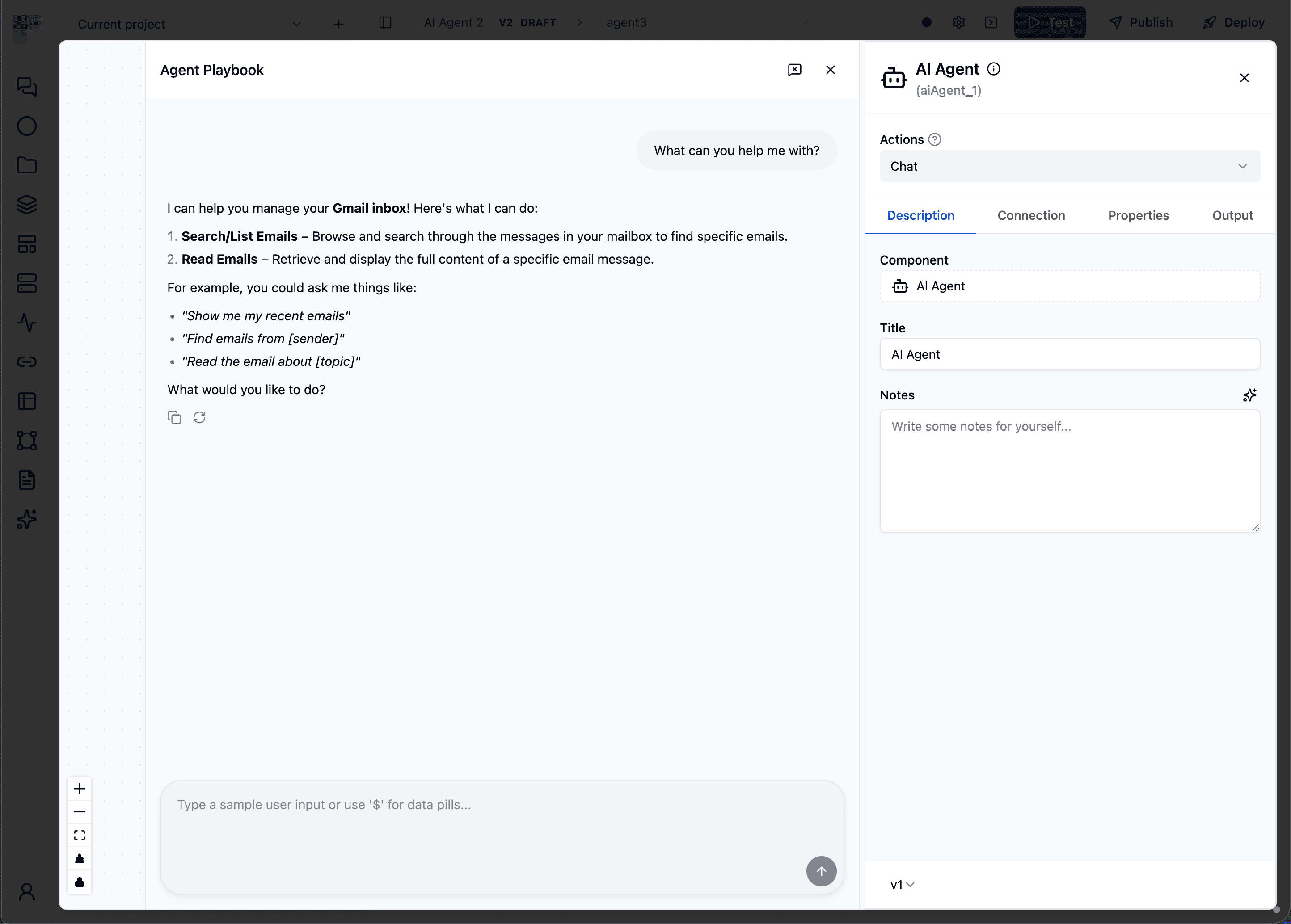
Task: Open the dashboard layout sidebar icon
Action: [x=27, y=244]
